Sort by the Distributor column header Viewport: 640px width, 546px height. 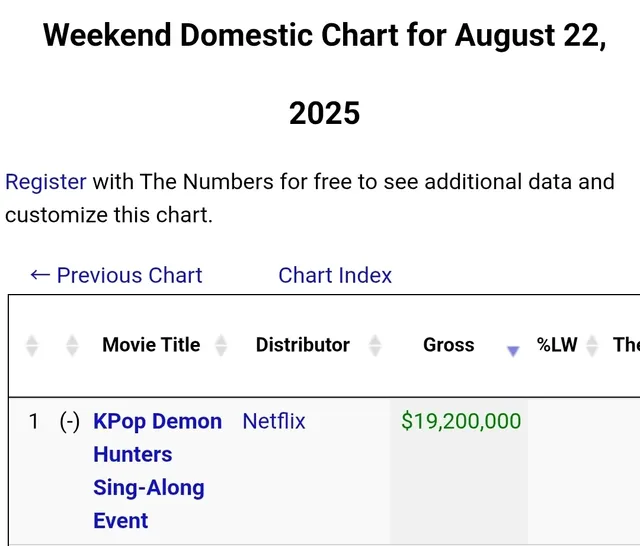click(302, 345)
